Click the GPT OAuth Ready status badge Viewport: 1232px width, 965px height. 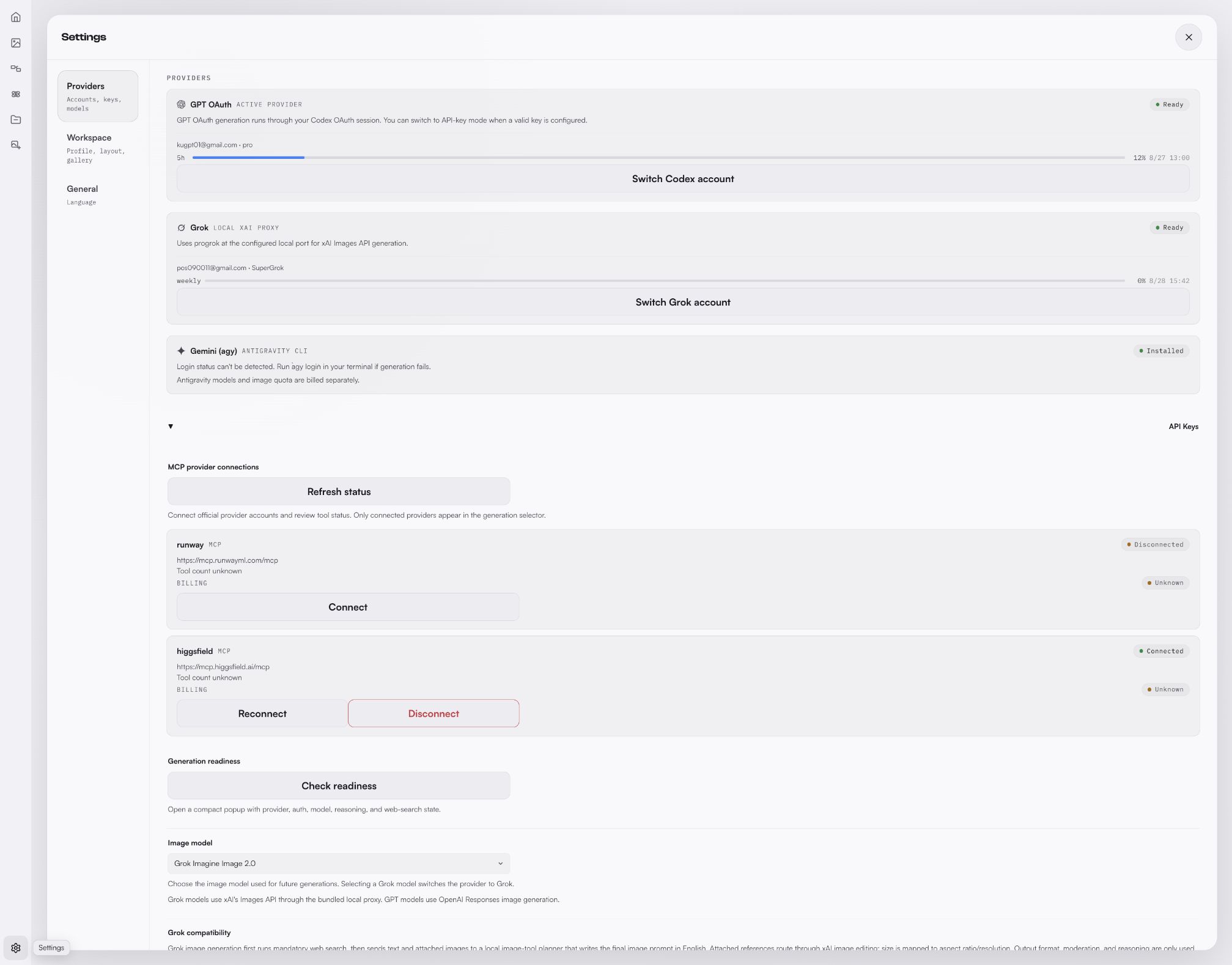[1169, 105]
